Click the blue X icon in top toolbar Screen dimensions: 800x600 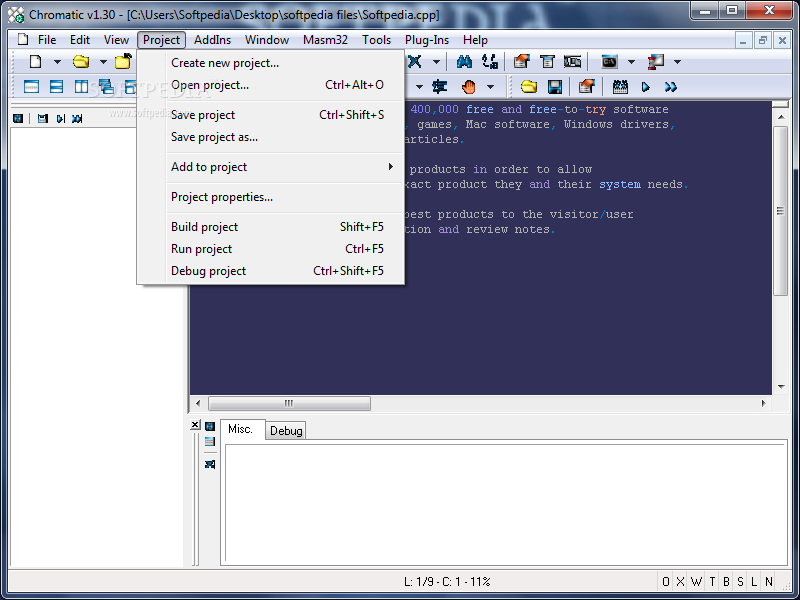tap(414, 62)
